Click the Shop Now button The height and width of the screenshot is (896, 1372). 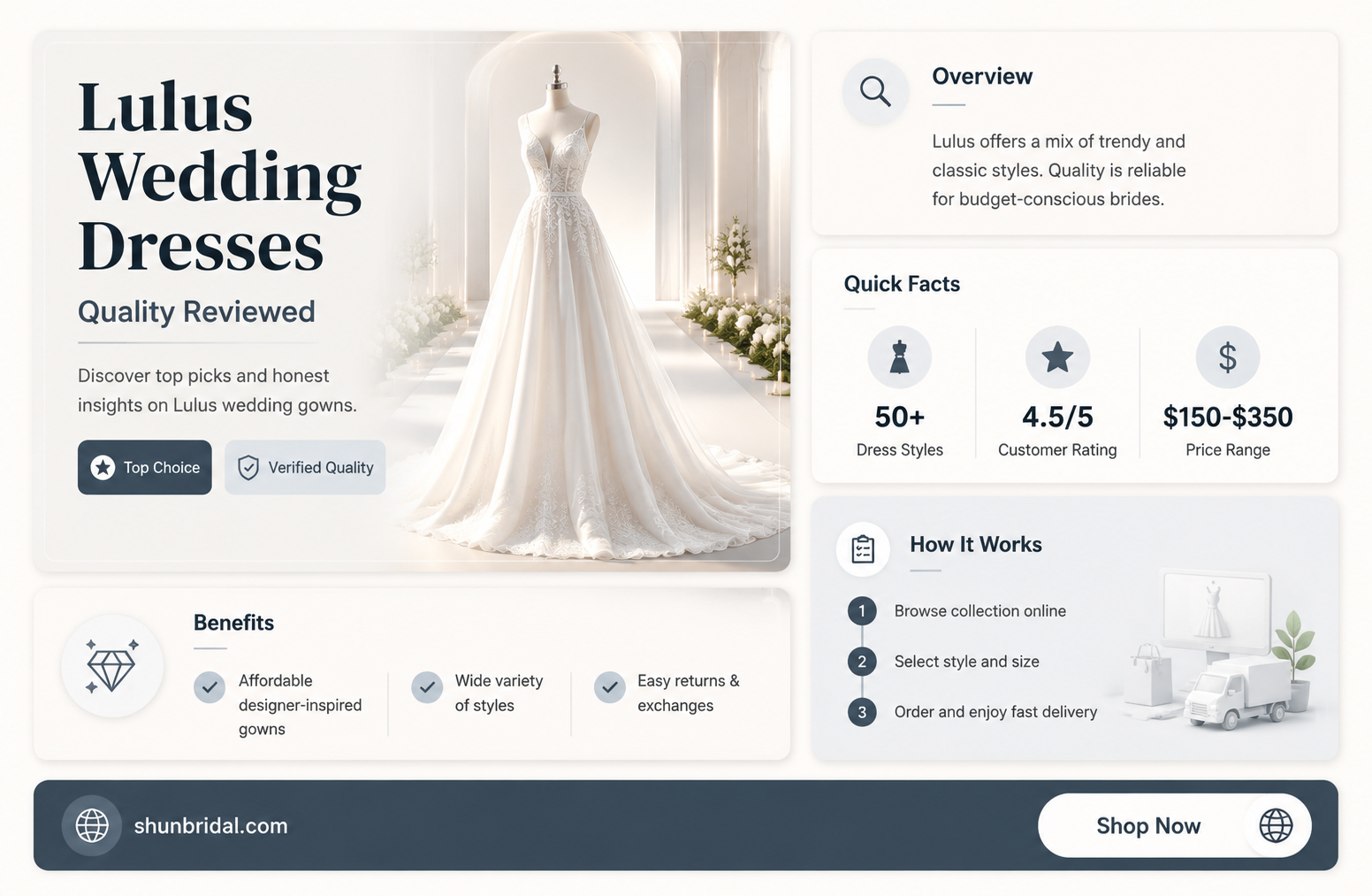pos(1174,825)
